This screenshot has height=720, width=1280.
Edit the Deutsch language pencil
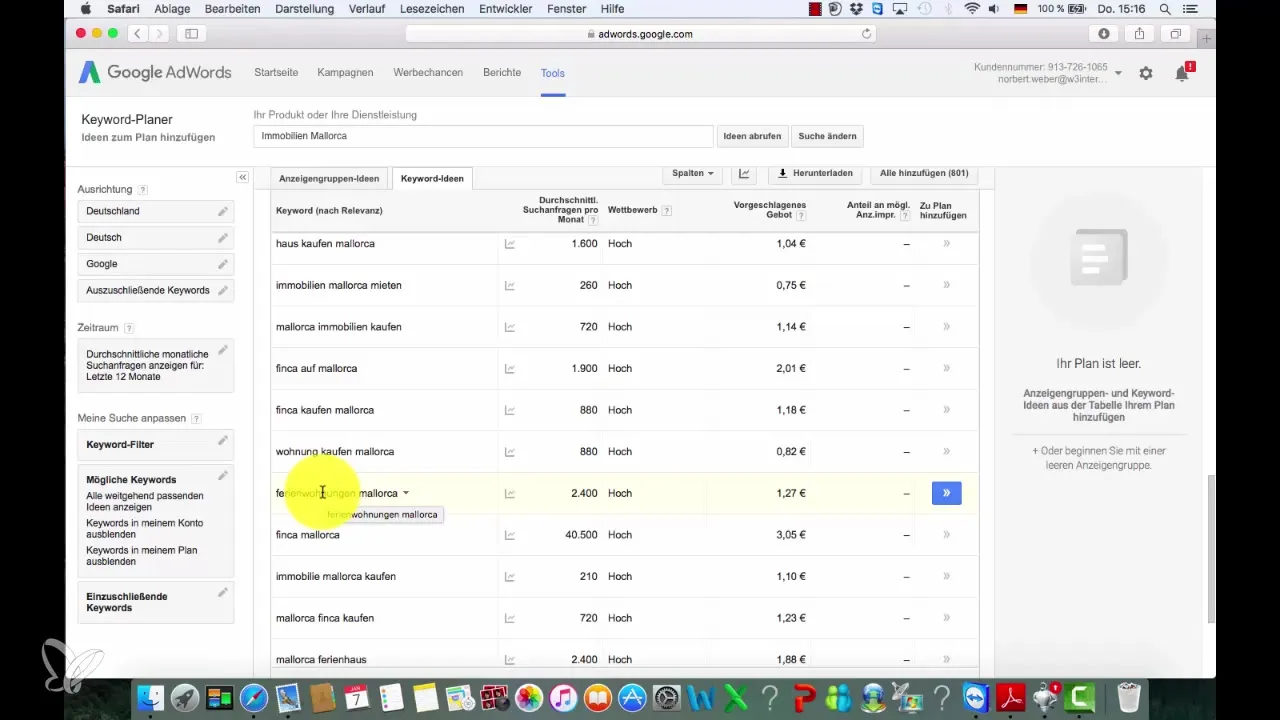223,237
